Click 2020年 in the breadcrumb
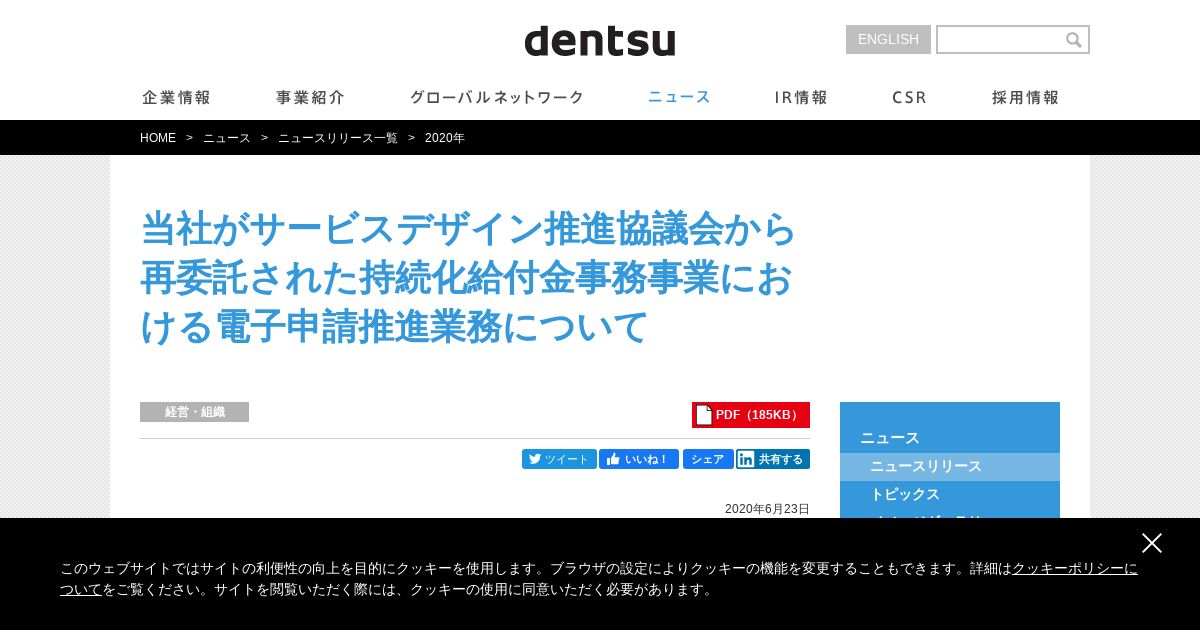 point(445,138)
